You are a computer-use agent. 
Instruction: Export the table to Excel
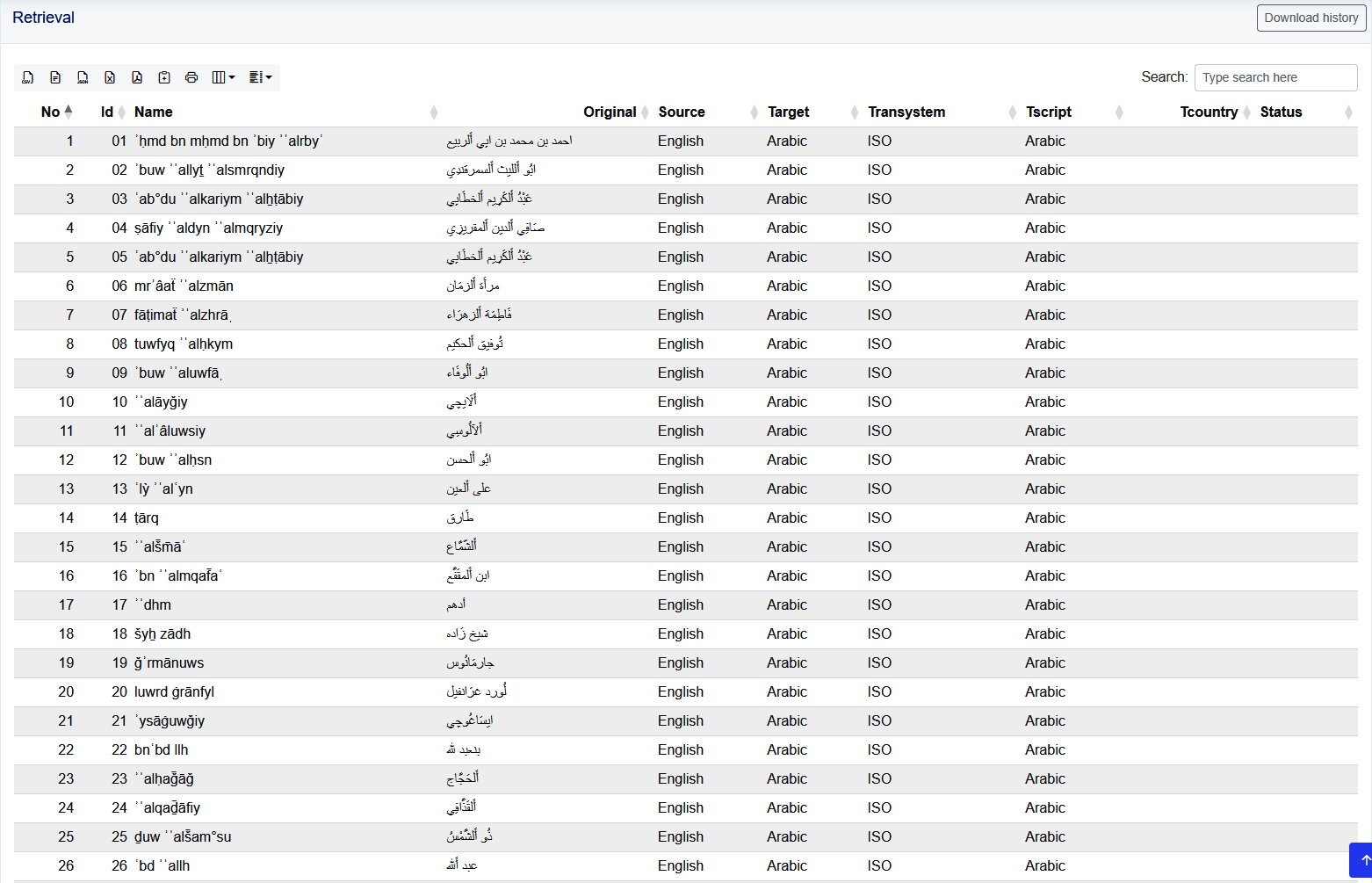[x=110, y=77]
